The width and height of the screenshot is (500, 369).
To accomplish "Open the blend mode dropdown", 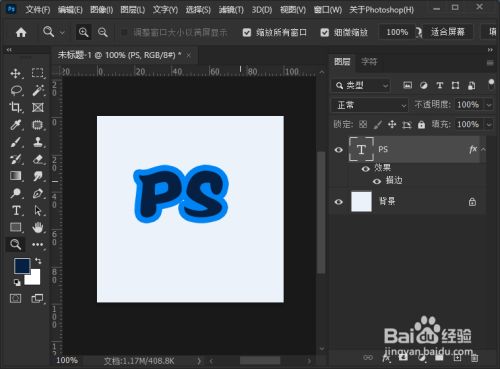I will pyautogui.click(x=369, y=105).
